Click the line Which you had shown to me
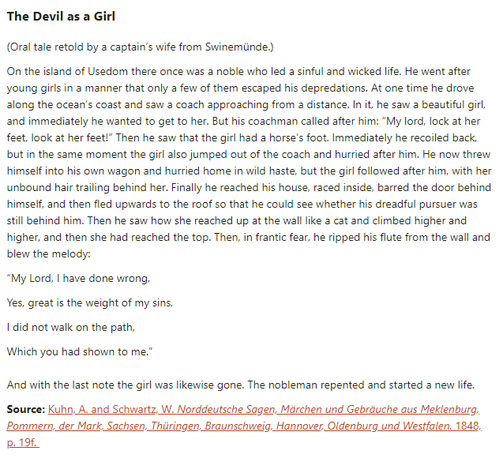The width and height of the screenshot is (503, 458). tap(80, 352)
